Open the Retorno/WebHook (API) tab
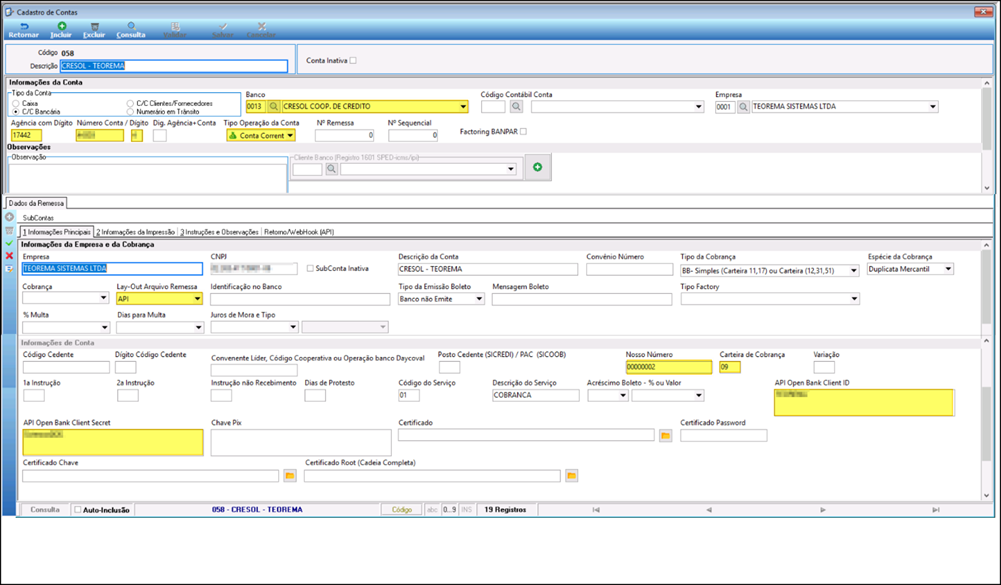The height and width of the screenshot is (585, 1001). (299, 232)
